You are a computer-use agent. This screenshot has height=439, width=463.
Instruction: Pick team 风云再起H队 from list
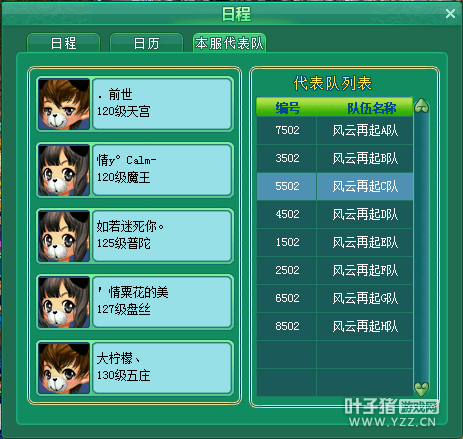(x=335, y=326)
